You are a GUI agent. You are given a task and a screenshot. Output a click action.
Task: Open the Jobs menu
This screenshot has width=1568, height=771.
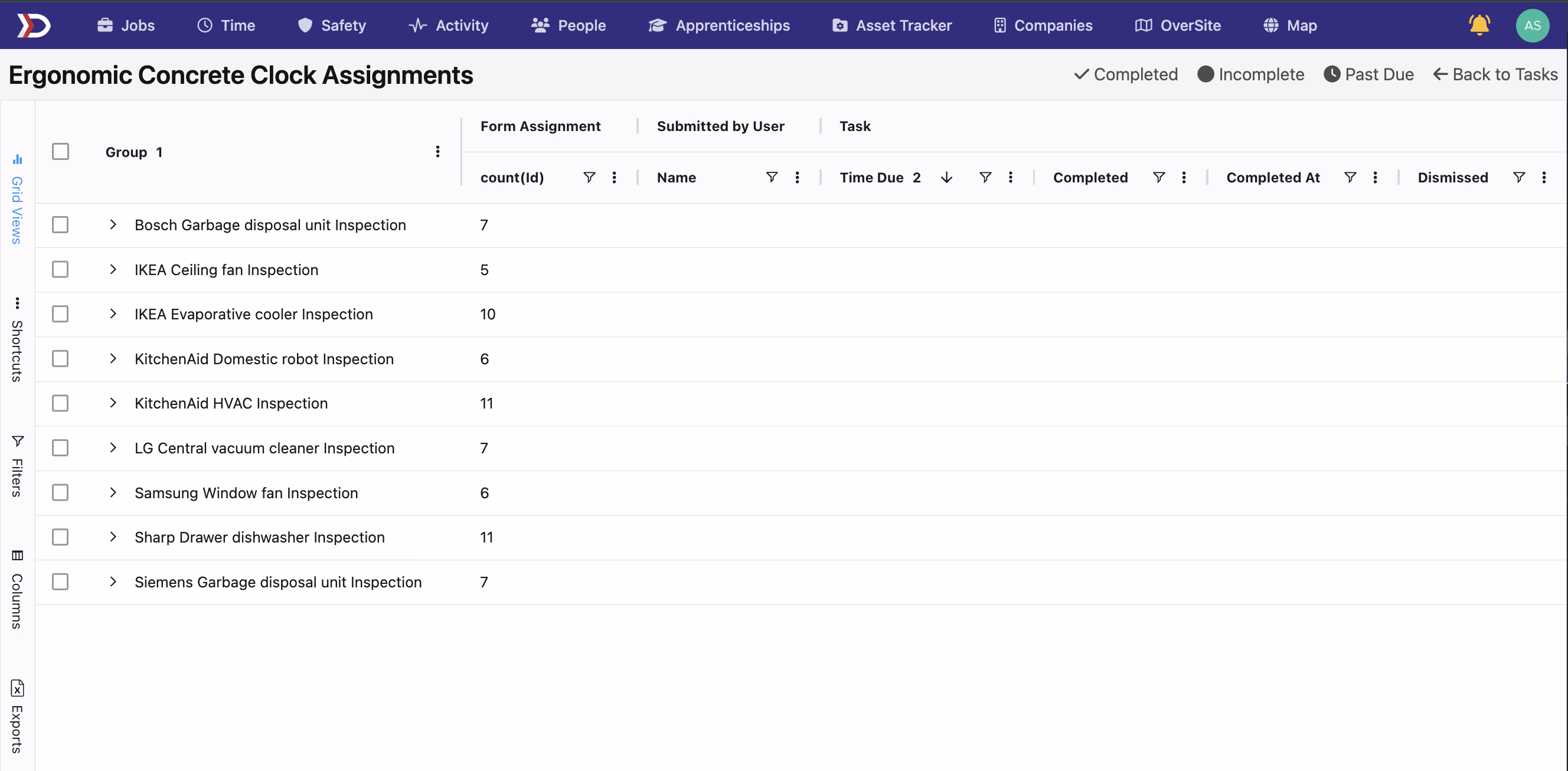coord(126,25)
